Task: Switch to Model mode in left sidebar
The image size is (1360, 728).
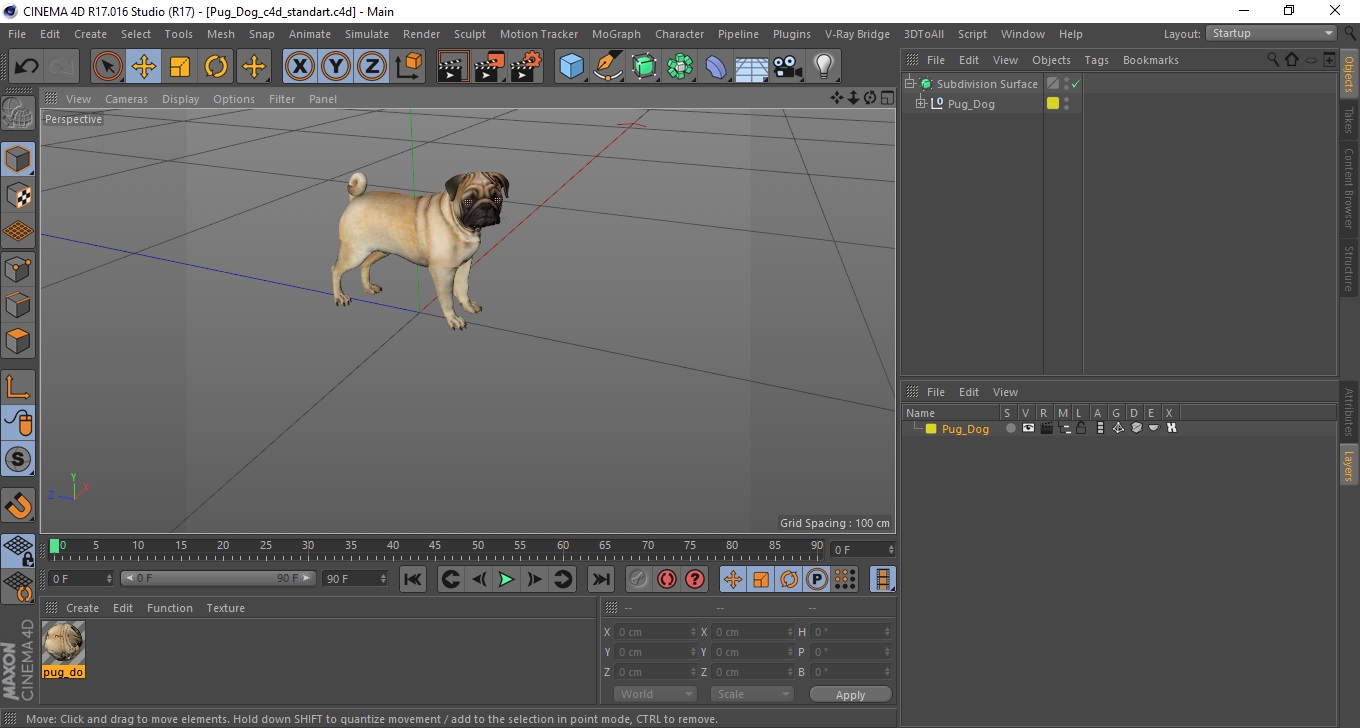Action: 18,159
